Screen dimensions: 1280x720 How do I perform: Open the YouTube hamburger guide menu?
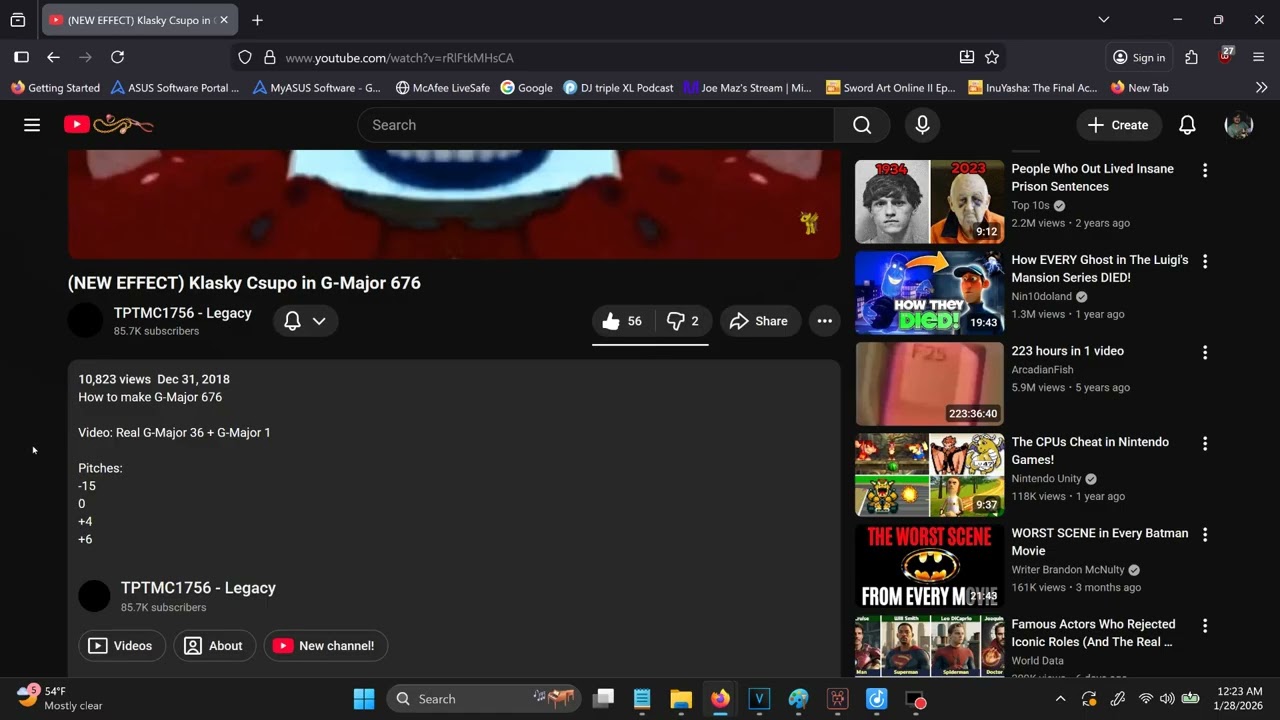32,125
